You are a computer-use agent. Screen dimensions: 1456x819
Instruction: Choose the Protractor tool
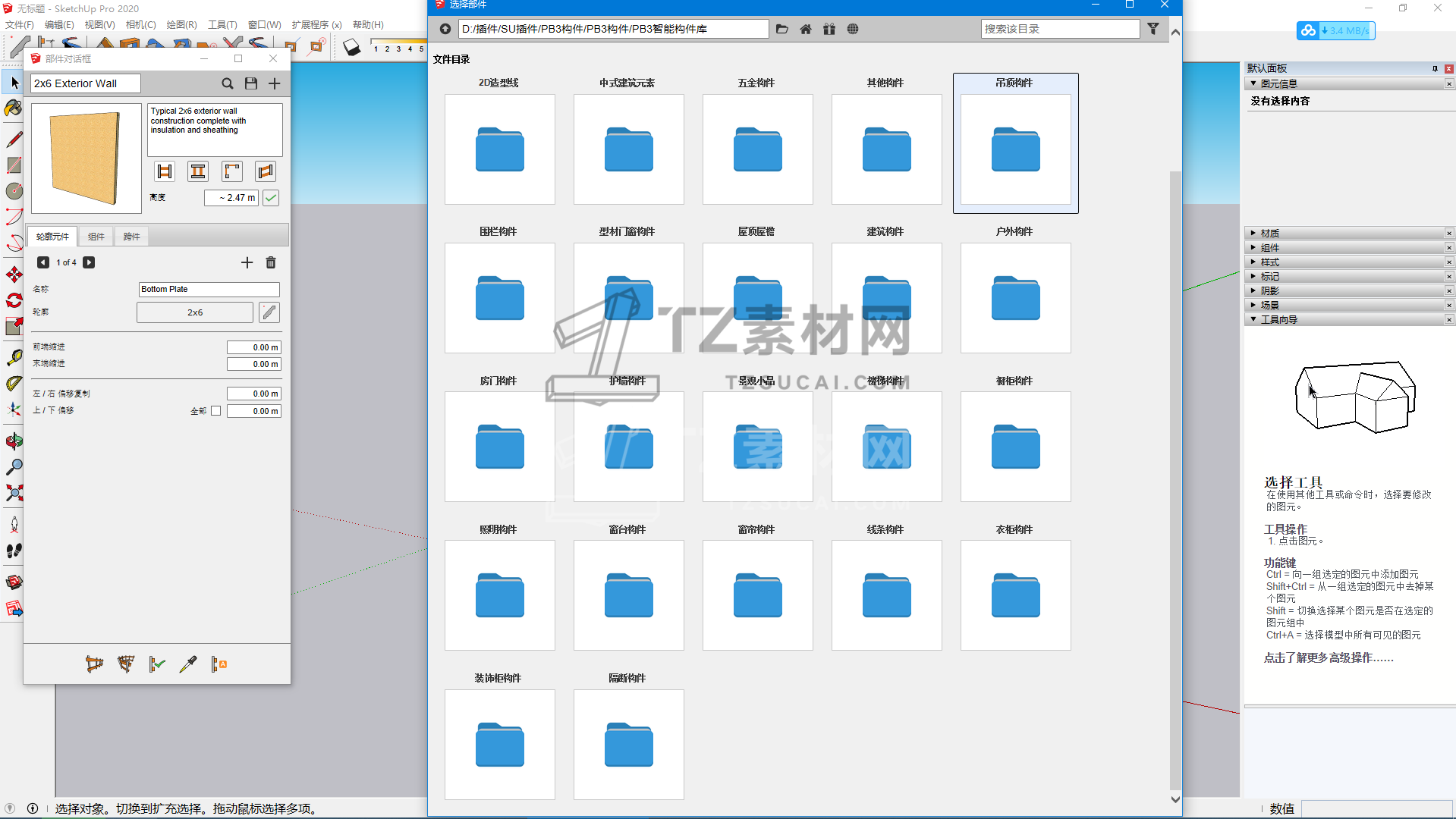click(14, 383)
